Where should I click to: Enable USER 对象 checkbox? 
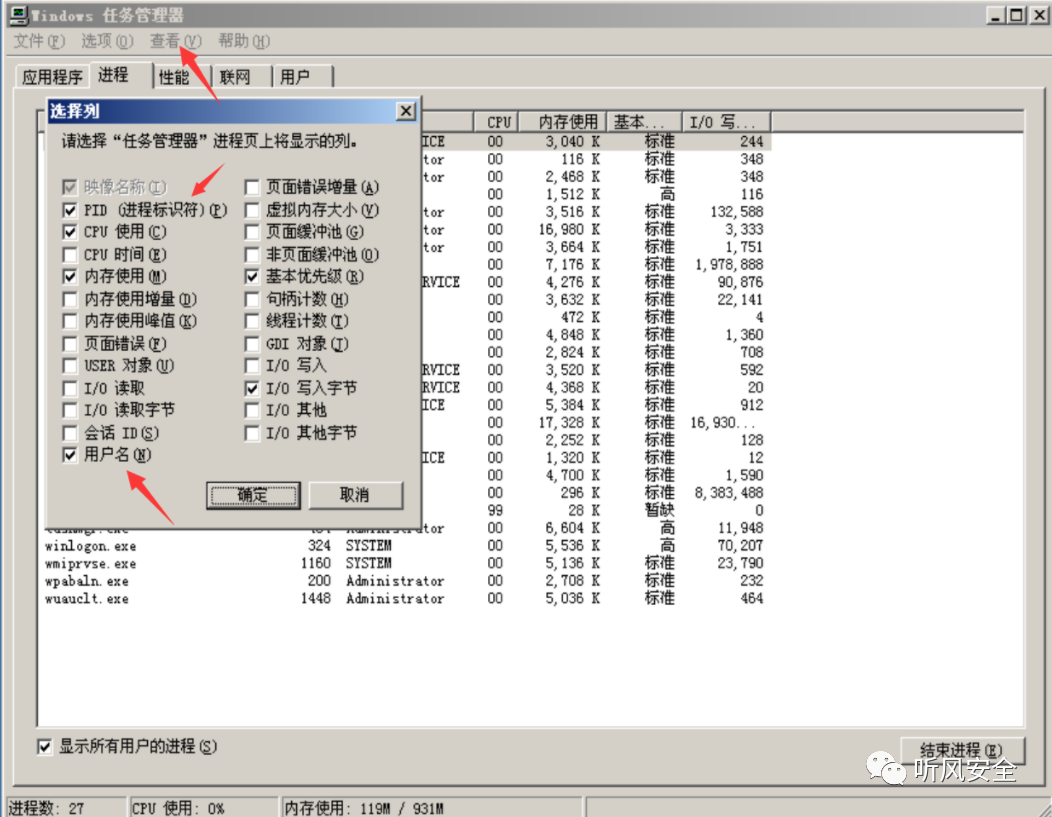tap(70, 366)
